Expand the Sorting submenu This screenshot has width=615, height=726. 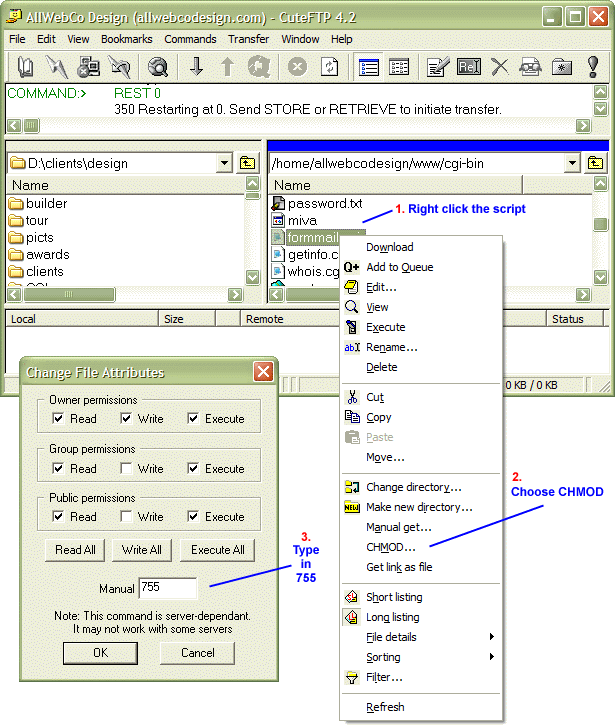coord(421,657)
